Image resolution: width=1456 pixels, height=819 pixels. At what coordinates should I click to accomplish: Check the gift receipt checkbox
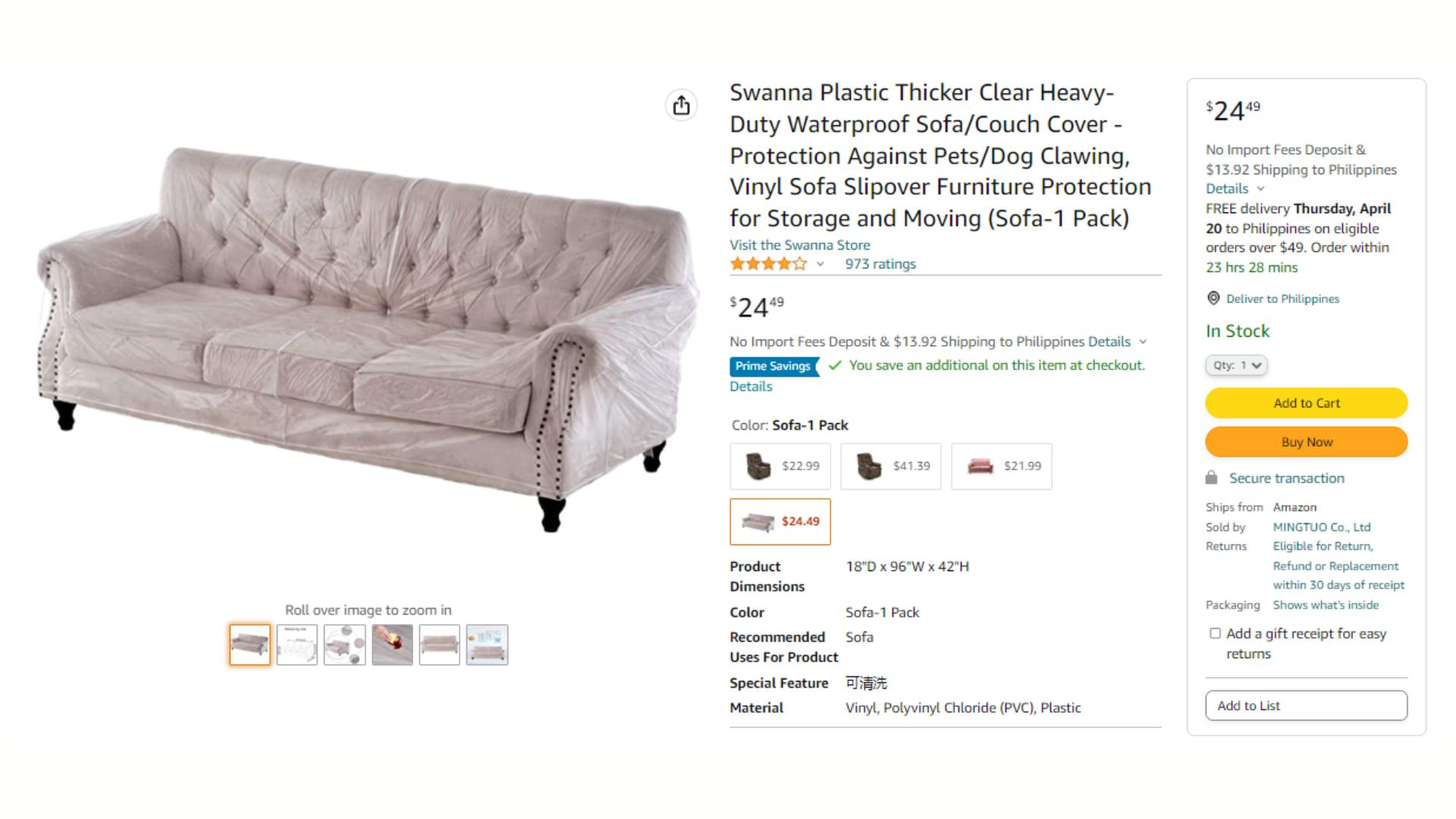click(x=1215, y=633)
